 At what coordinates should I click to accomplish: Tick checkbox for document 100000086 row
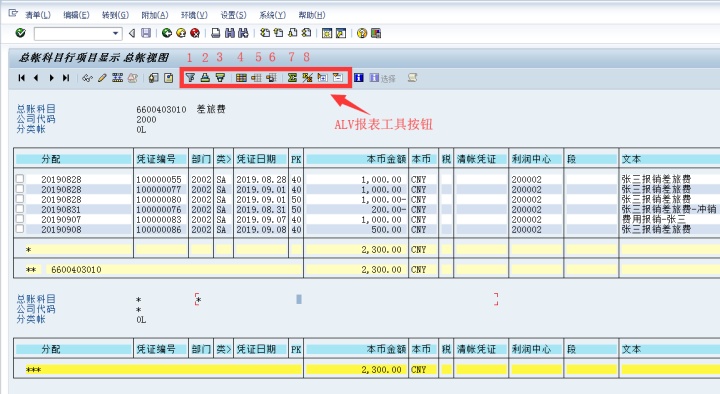(x=20, y=229)
